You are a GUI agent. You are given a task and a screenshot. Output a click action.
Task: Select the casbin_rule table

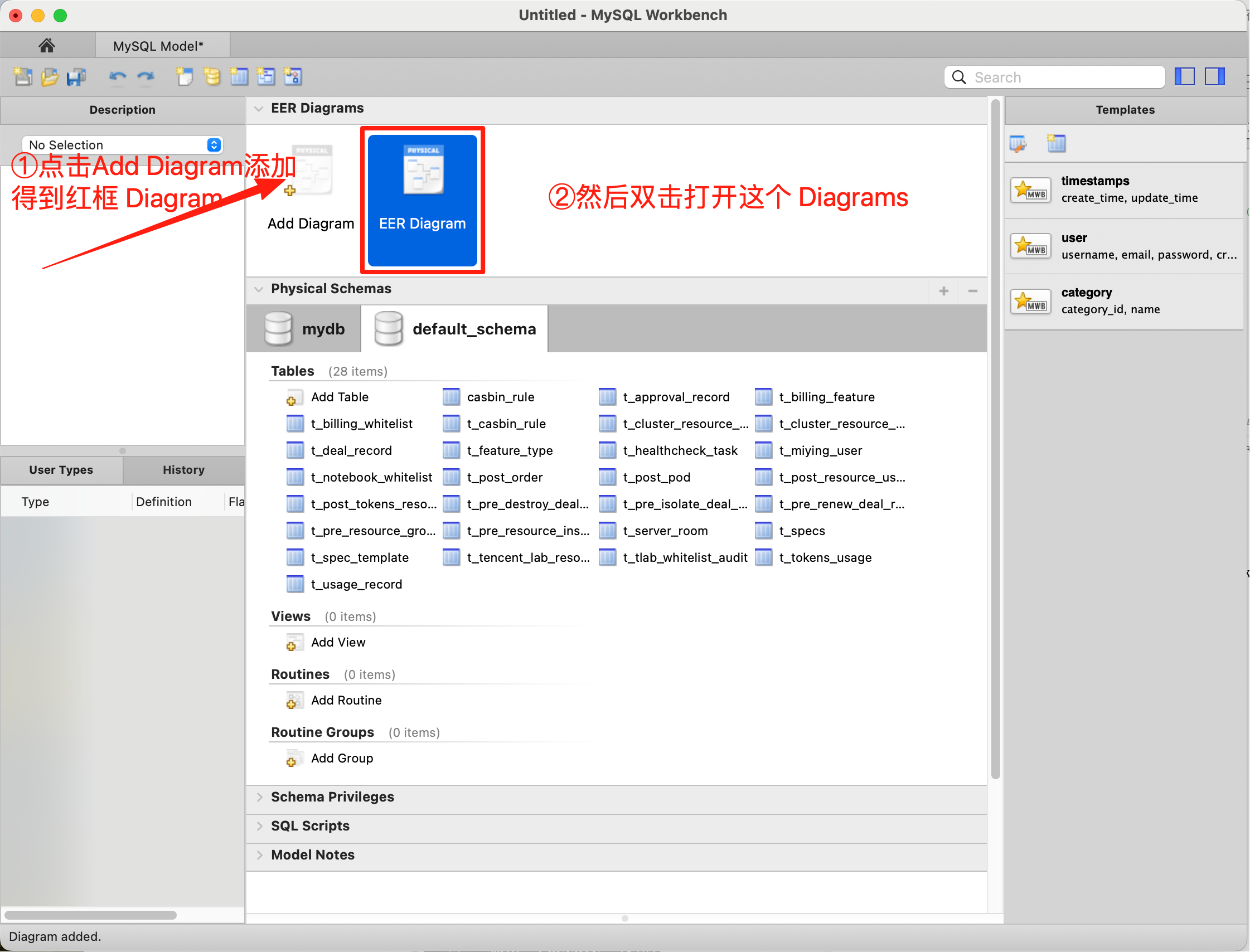488,397
